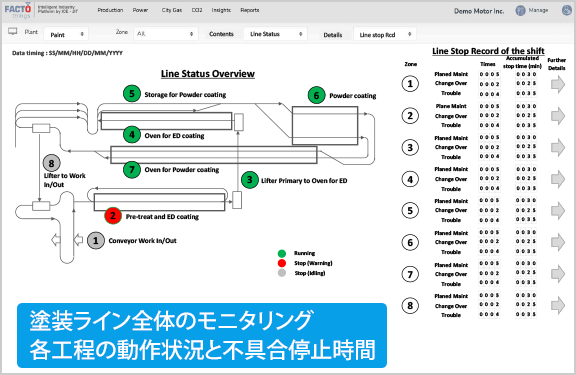Screen dimensions: 576x375
Task: Select grey zone 1 Conveyor marker
Action: coord(96,241)
